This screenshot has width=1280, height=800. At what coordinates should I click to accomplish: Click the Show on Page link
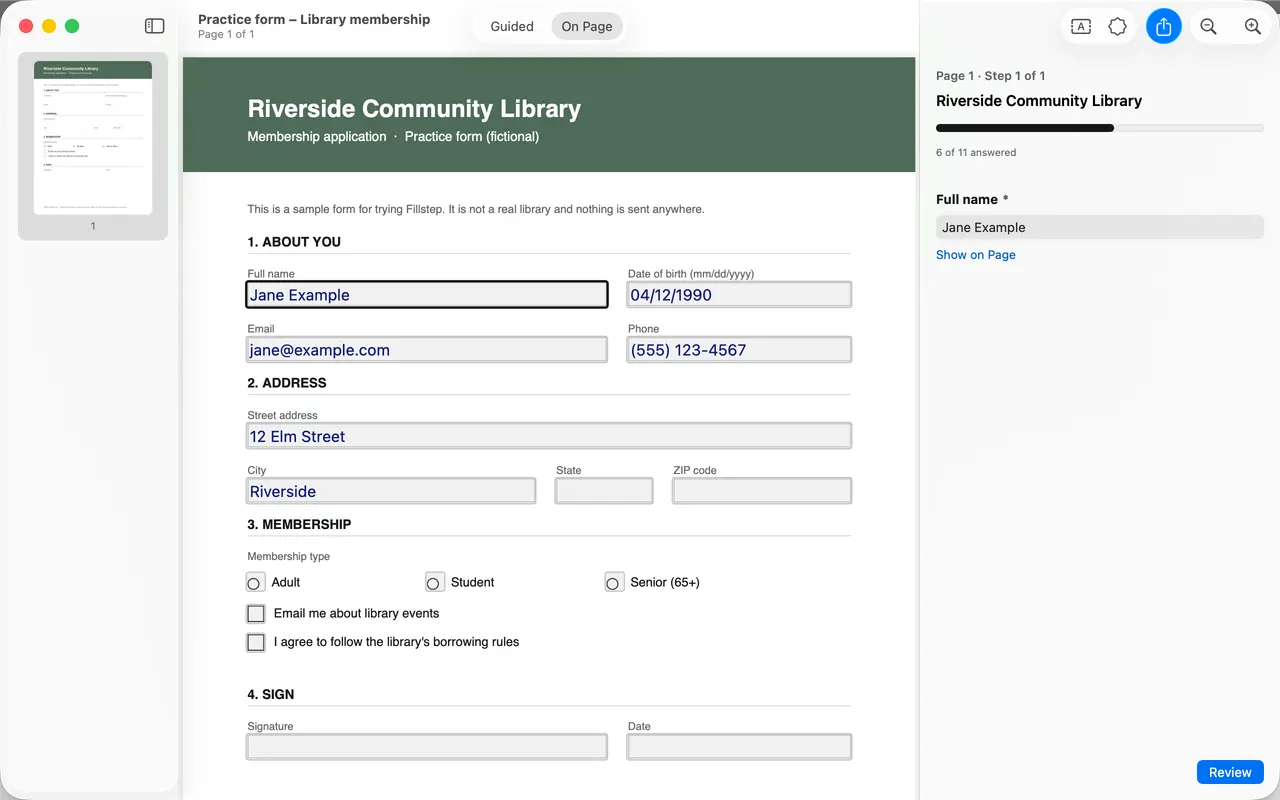tap(976, 255)
